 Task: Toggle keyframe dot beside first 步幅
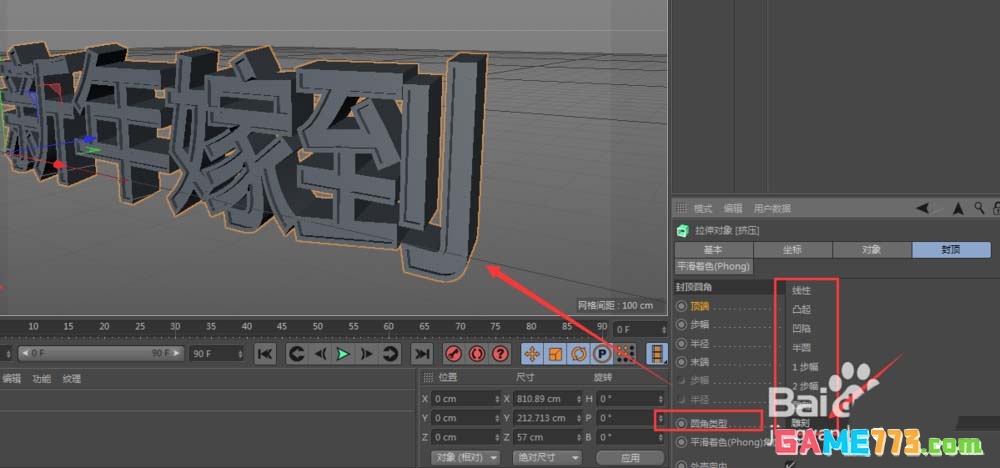point(682,325)
